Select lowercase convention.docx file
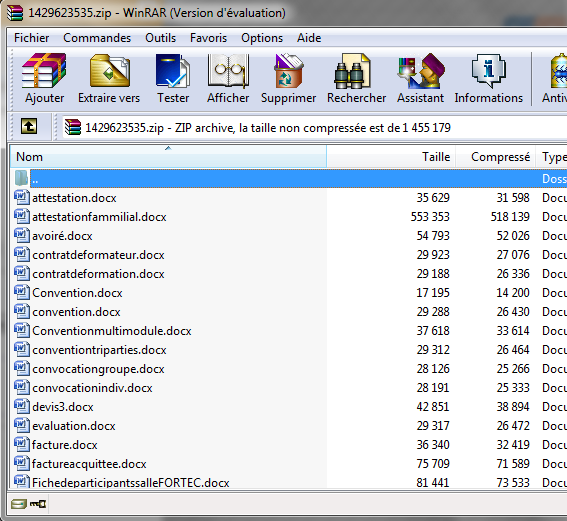The image size is (567, 521). [76, 312]
